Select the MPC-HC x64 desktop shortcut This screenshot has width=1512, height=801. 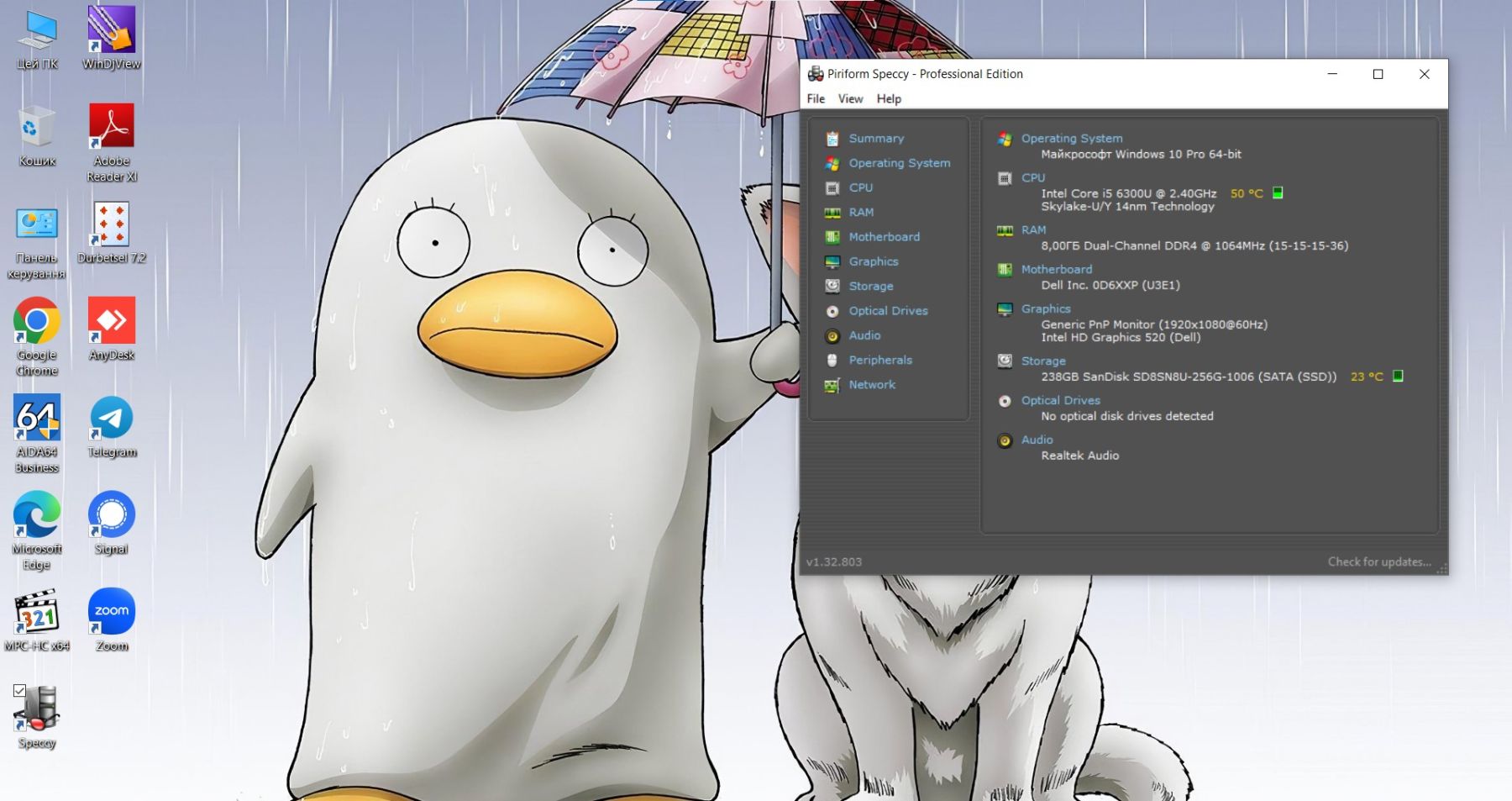tap(37, 620)
